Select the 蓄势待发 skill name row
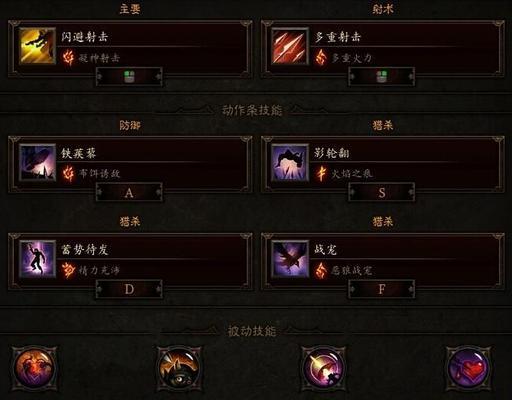 coord(151,249)
